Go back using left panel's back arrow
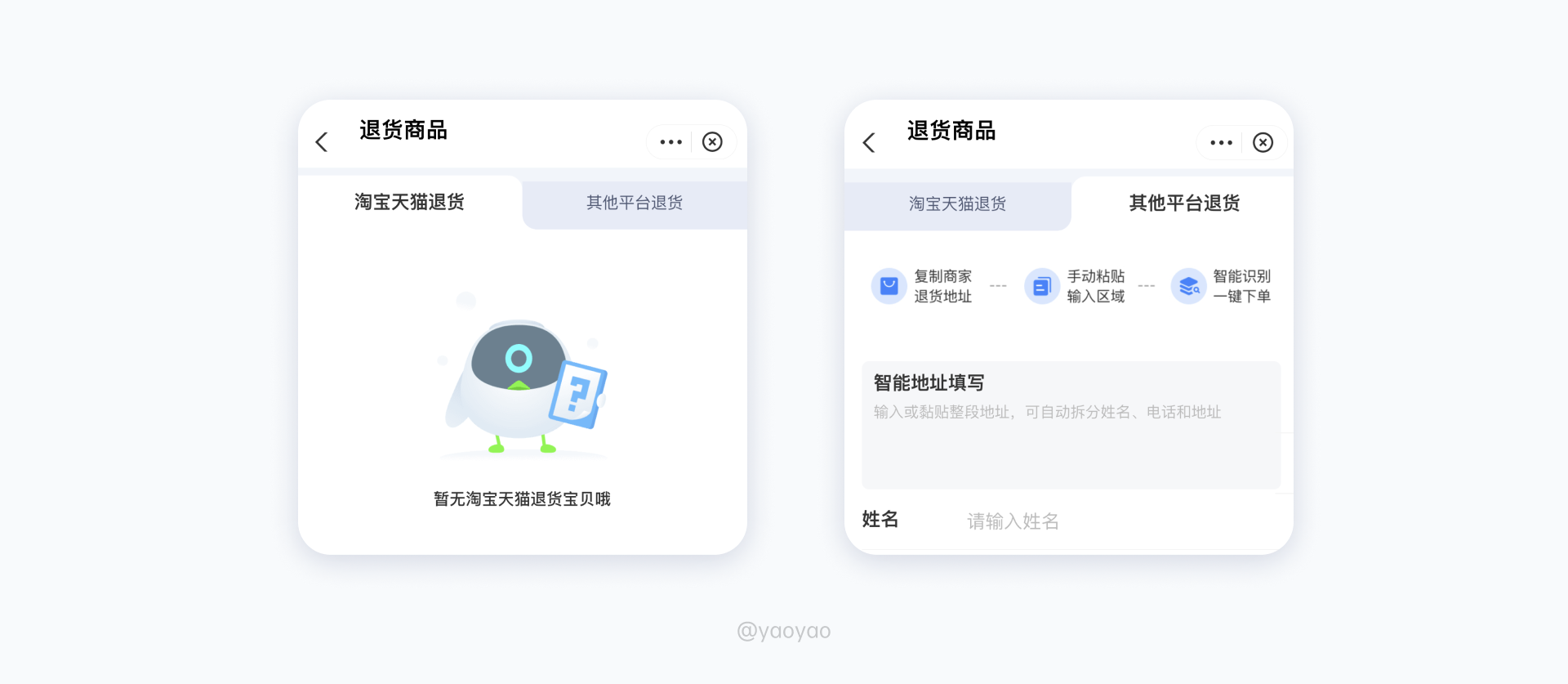 [322, 142]
